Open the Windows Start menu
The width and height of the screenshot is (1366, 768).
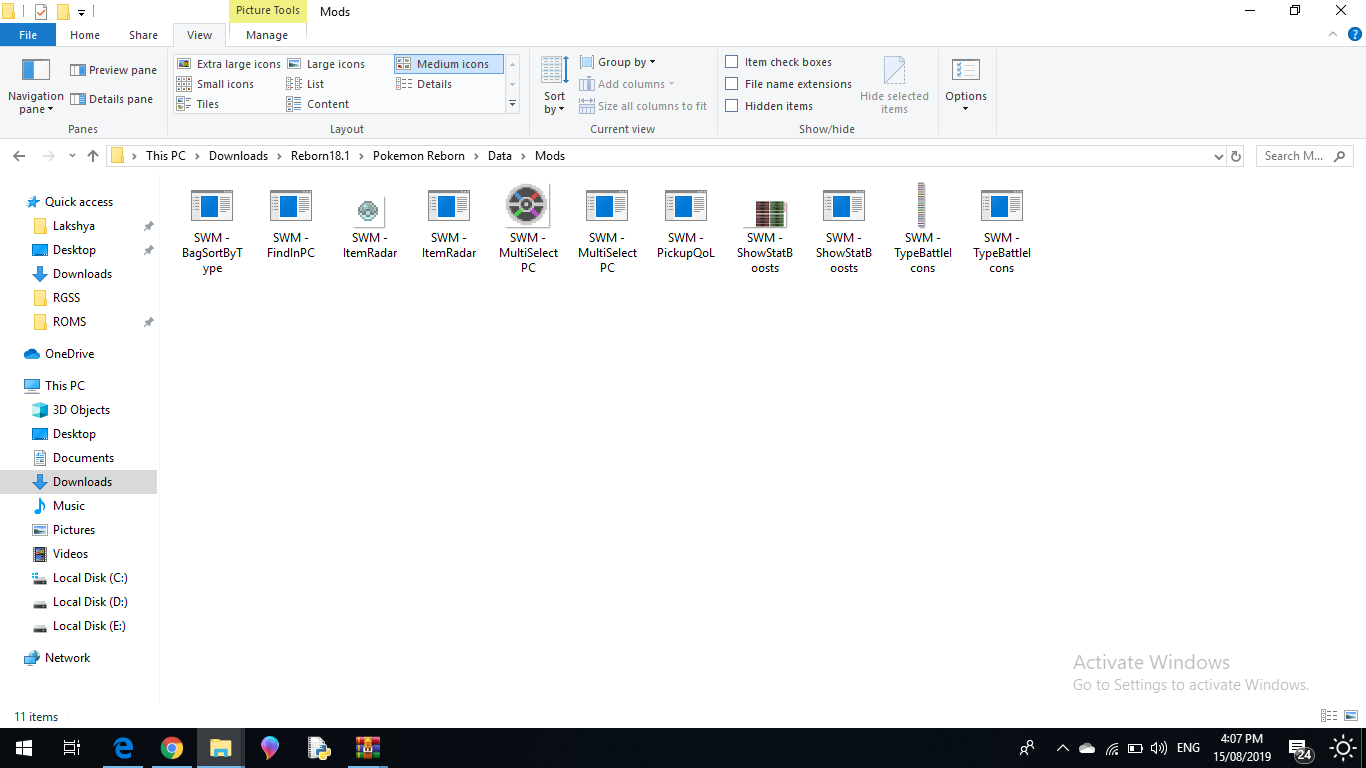(23, 748)
